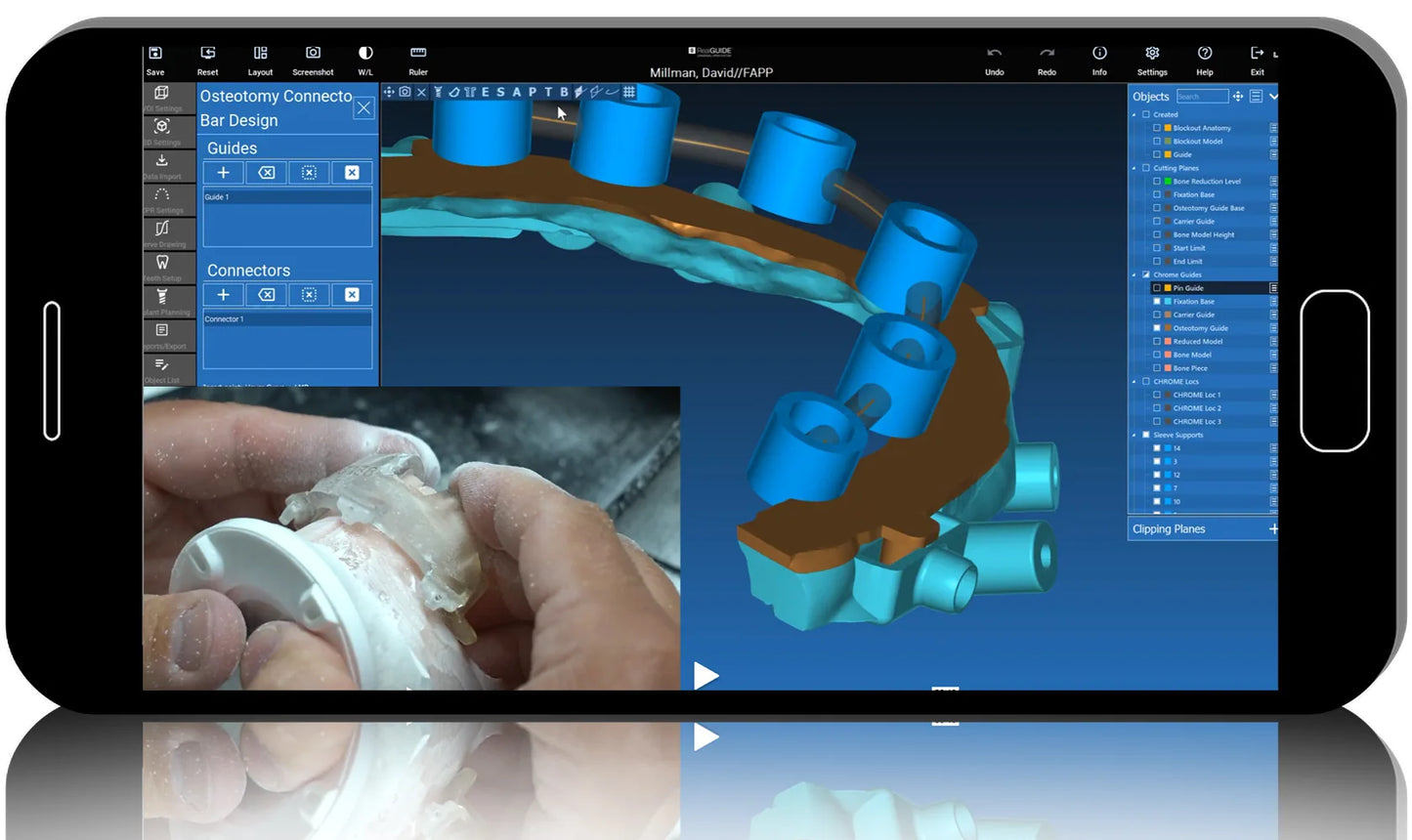This screenshot has height=840, width=1412.
Task: Toggle the Osteotomy Guide checkbox
Action: click(1157, 328)
